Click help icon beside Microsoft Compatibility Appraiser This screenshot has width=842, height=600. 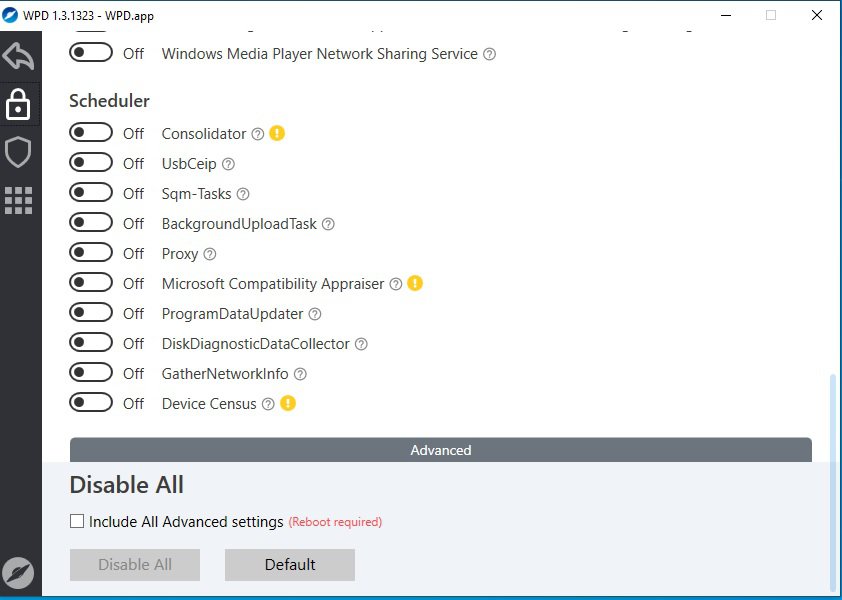click(395, 284)
